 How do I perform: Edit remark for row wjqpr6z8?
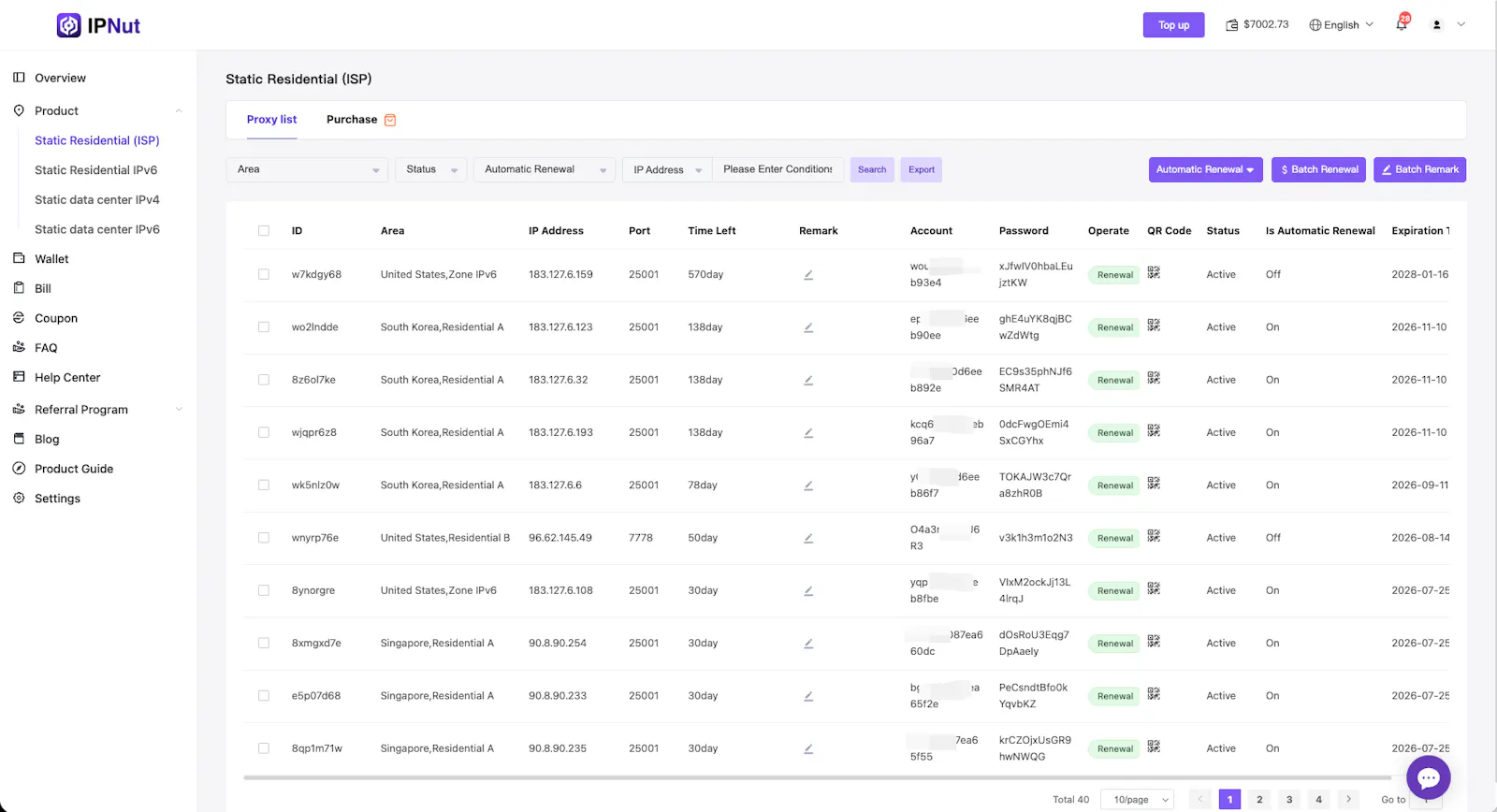(x=808, y=433)
